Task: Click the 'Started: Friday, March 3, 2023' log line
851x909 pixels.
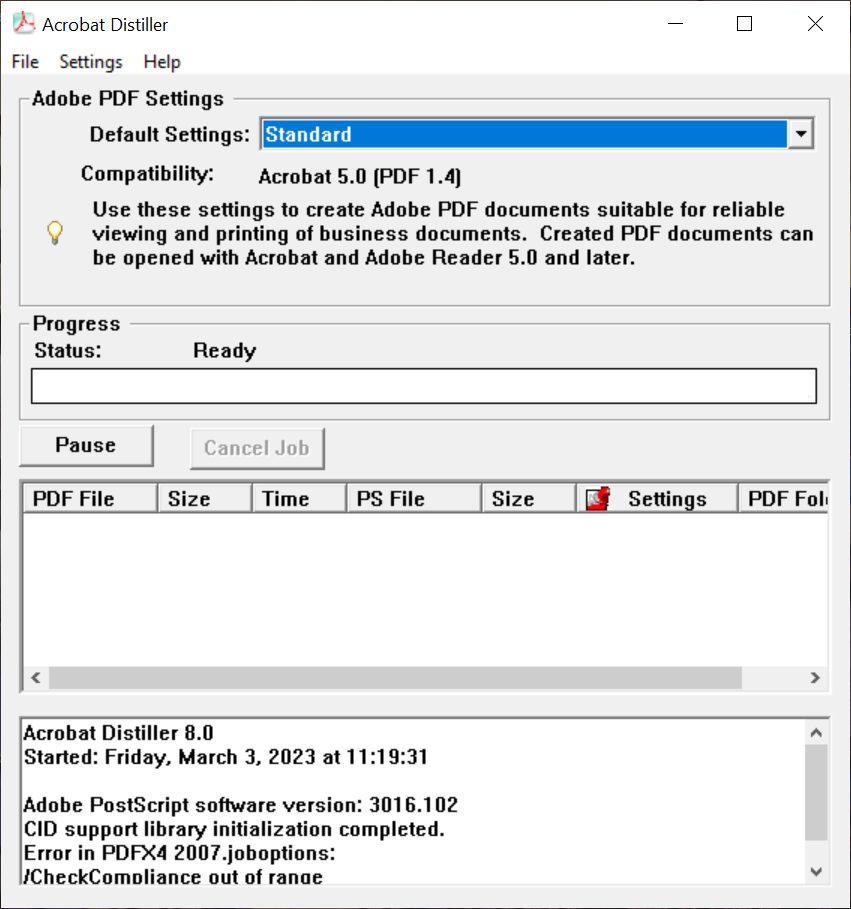Action: coord(226,757)
